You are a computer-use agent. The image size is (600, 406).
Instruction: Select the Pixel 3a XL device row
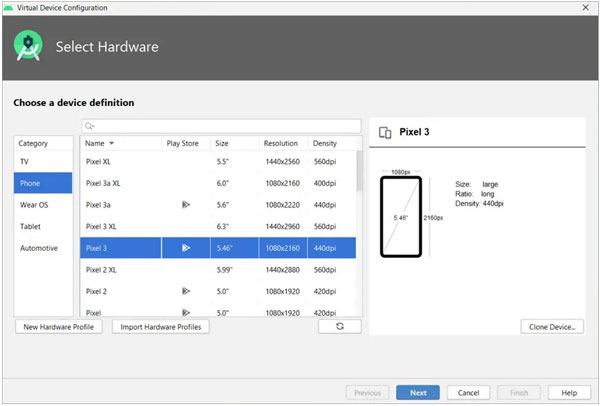click(x=218, y=183)
